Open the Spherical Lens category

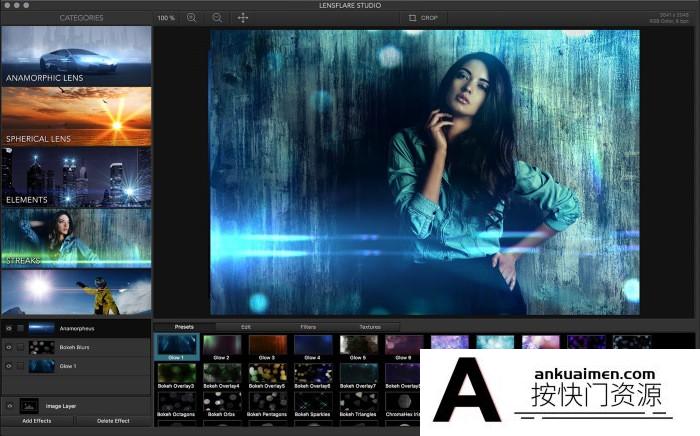pos(76,116)
